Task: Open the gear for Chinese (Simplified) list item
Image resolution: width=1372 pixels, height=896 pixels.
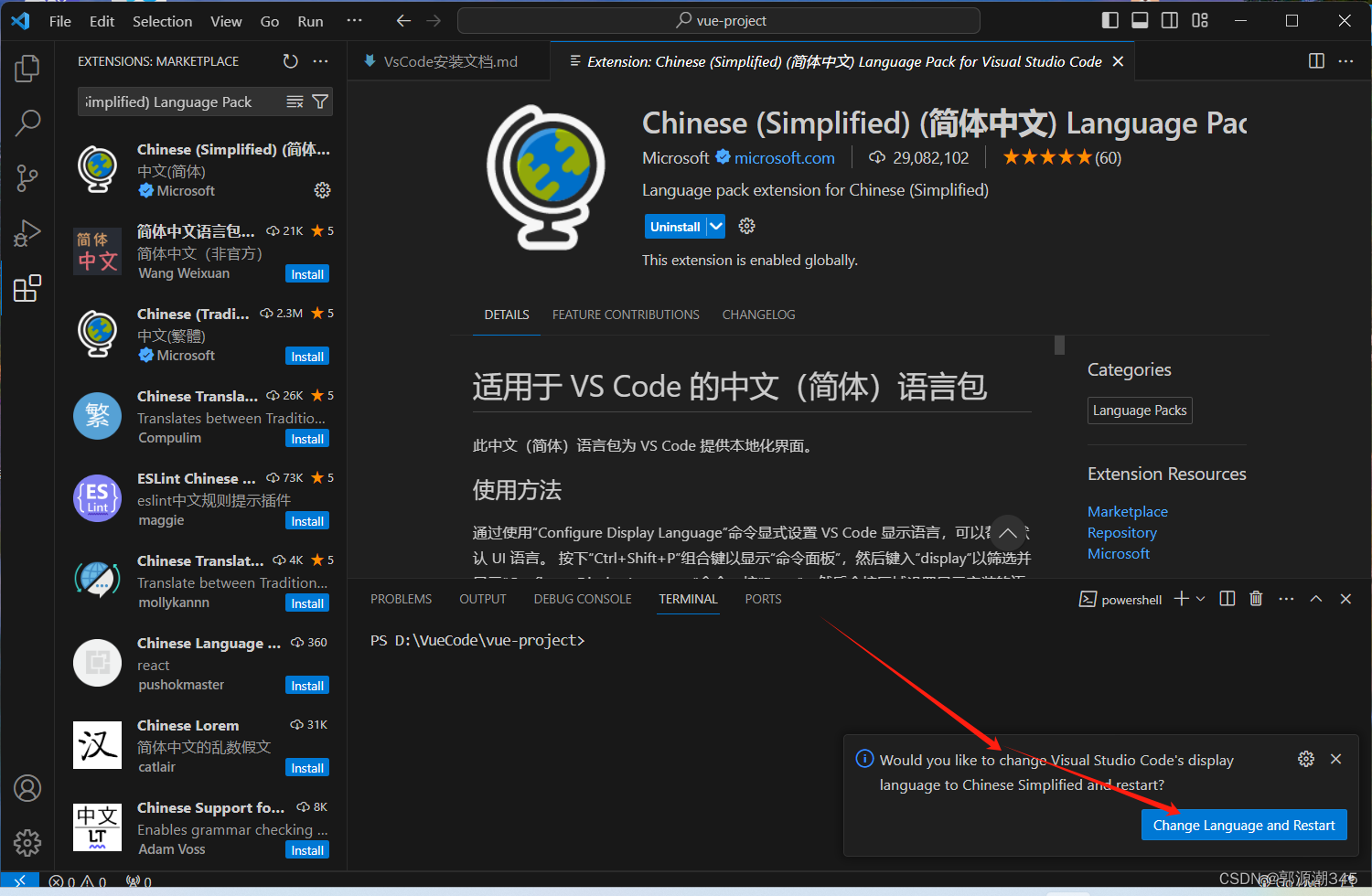Action: pyautogui.click(x=322, y=190)
